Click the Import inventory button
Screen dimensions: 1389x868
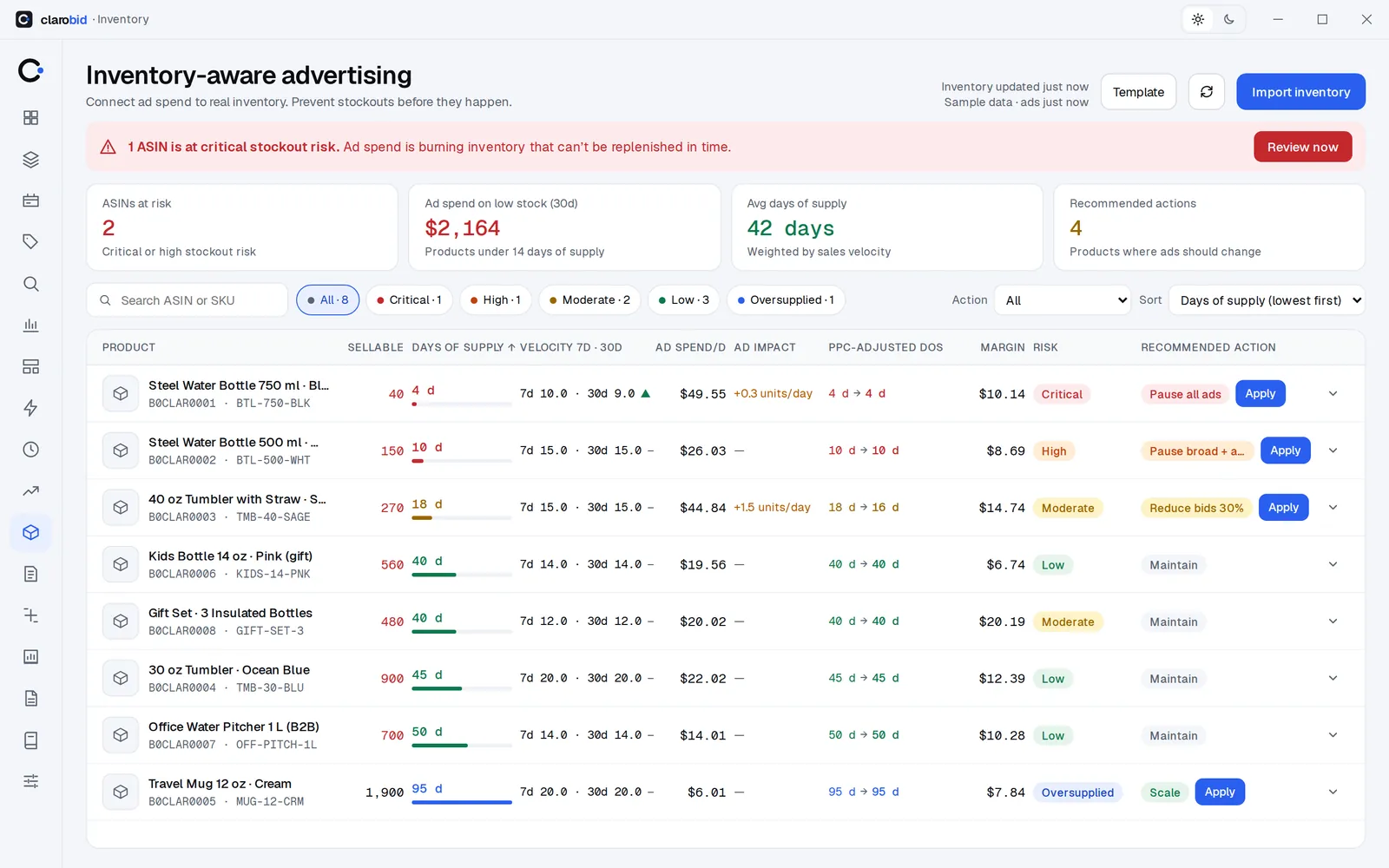[1300, 92]
